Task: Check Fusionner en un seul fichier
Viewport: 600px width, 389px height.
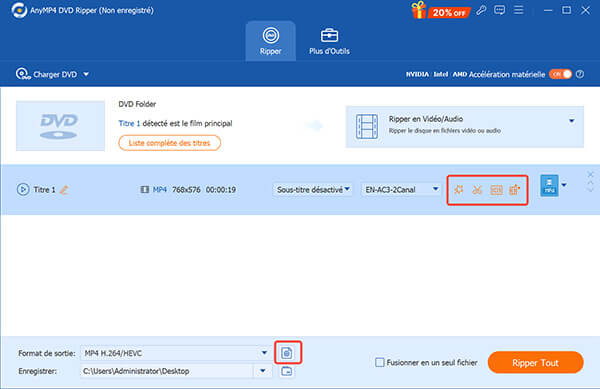Action: (x=380, y=362)
